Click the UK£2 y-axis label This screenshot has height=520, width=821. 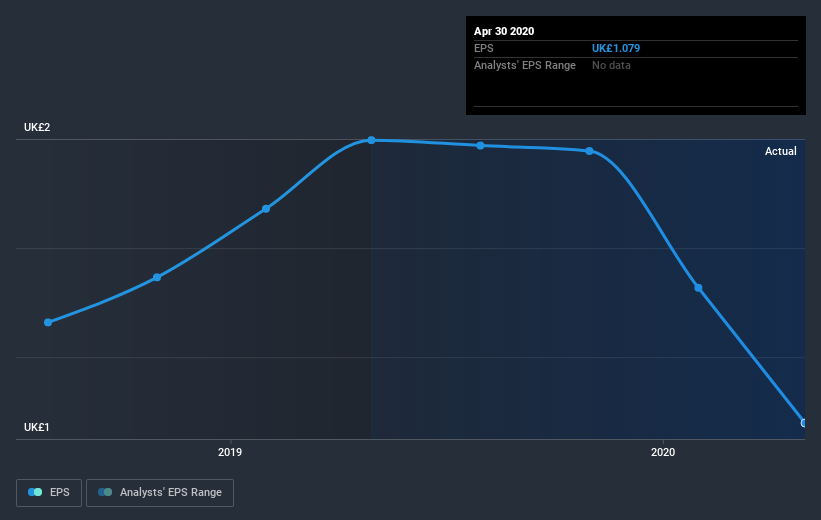pos(37,127)
